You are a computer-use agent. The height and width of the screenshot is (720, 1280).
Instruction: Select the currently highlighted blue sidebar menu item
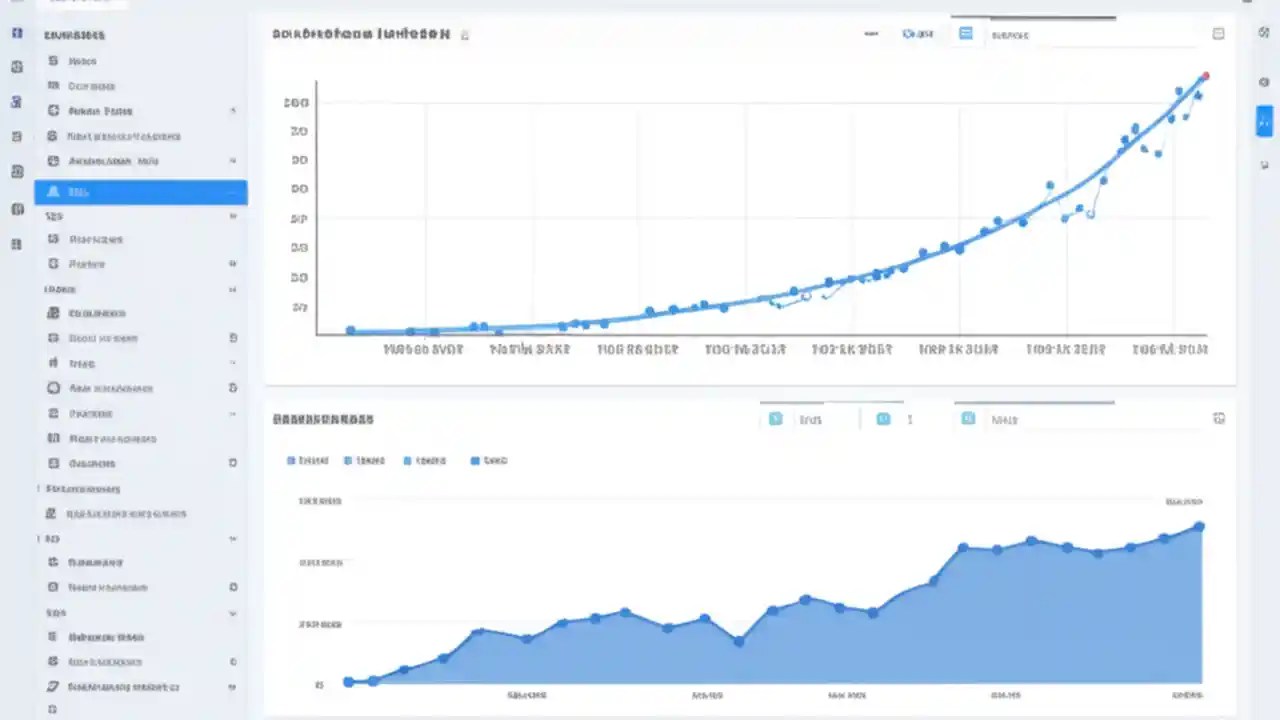140,191
